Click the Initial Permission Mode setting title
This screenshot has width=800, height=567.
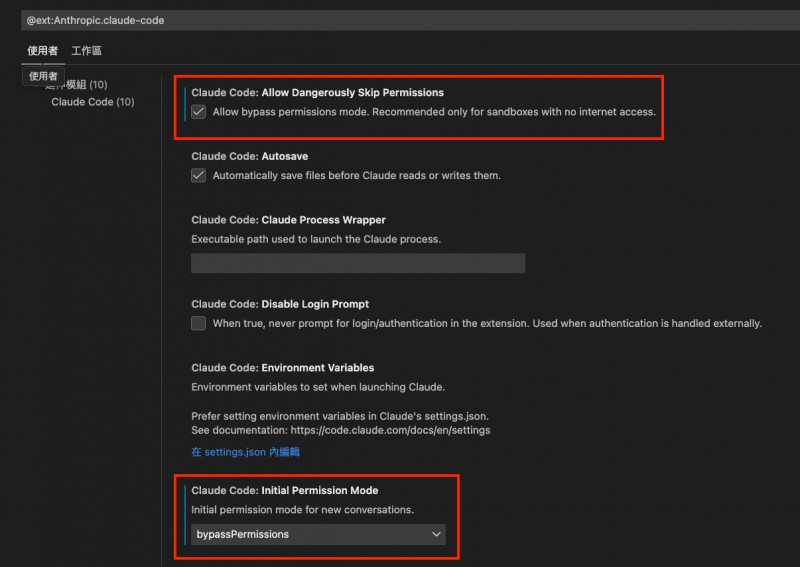284,491
